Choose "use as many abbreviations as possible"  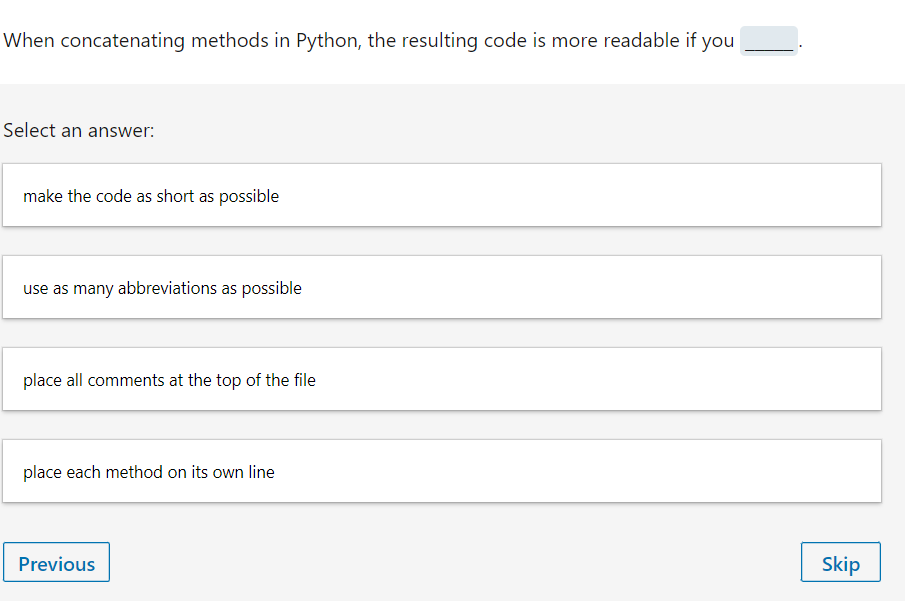pos(441,288)
